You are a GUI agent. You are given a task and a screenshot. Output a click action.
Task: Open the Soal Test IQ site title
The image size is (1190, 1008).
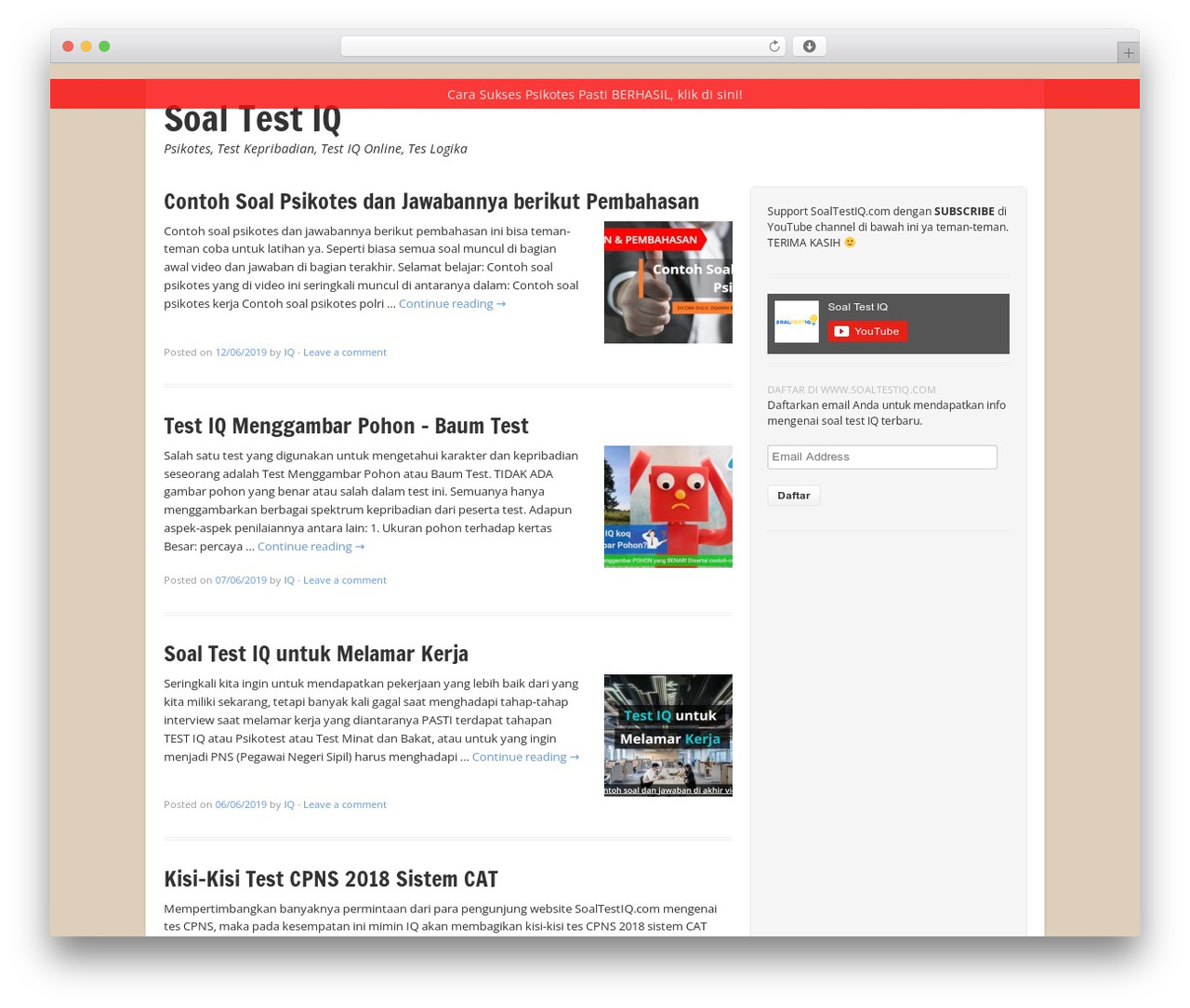point(252,120)
